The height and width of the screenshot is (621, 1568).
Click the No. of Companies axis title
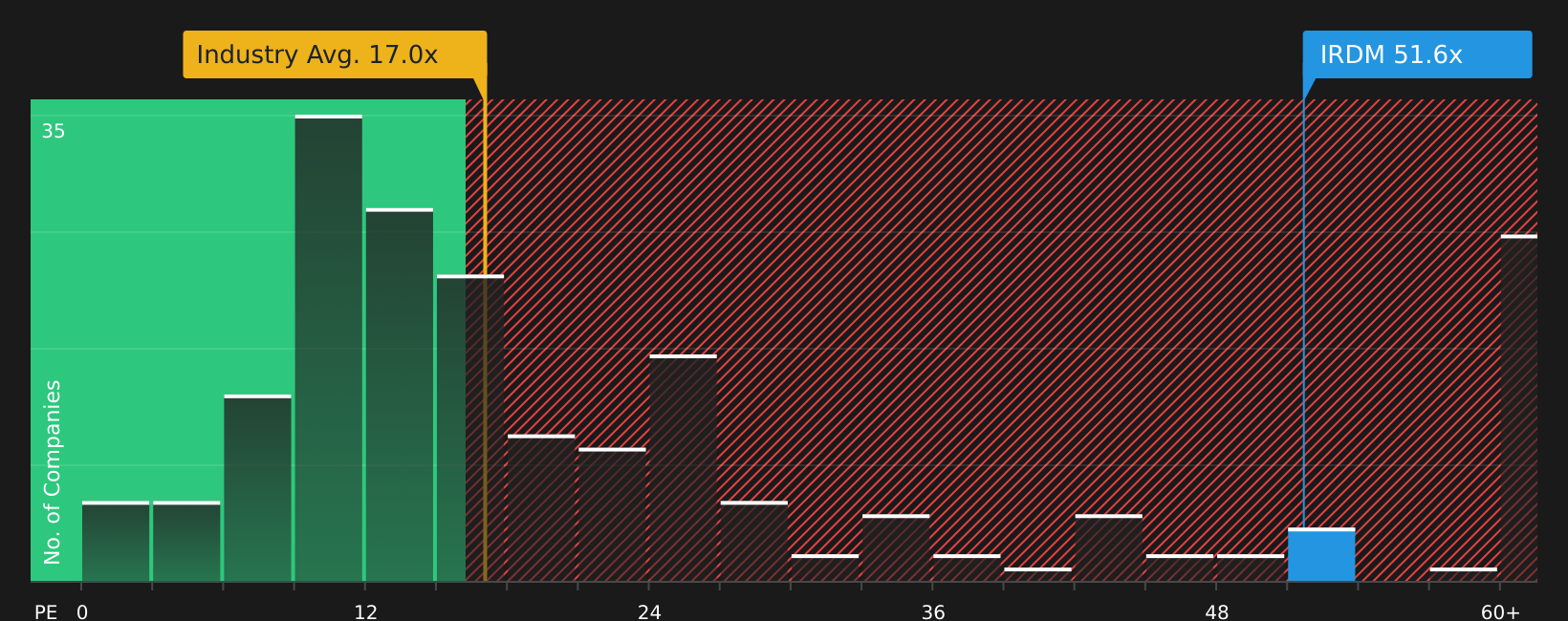click(53, 472)
